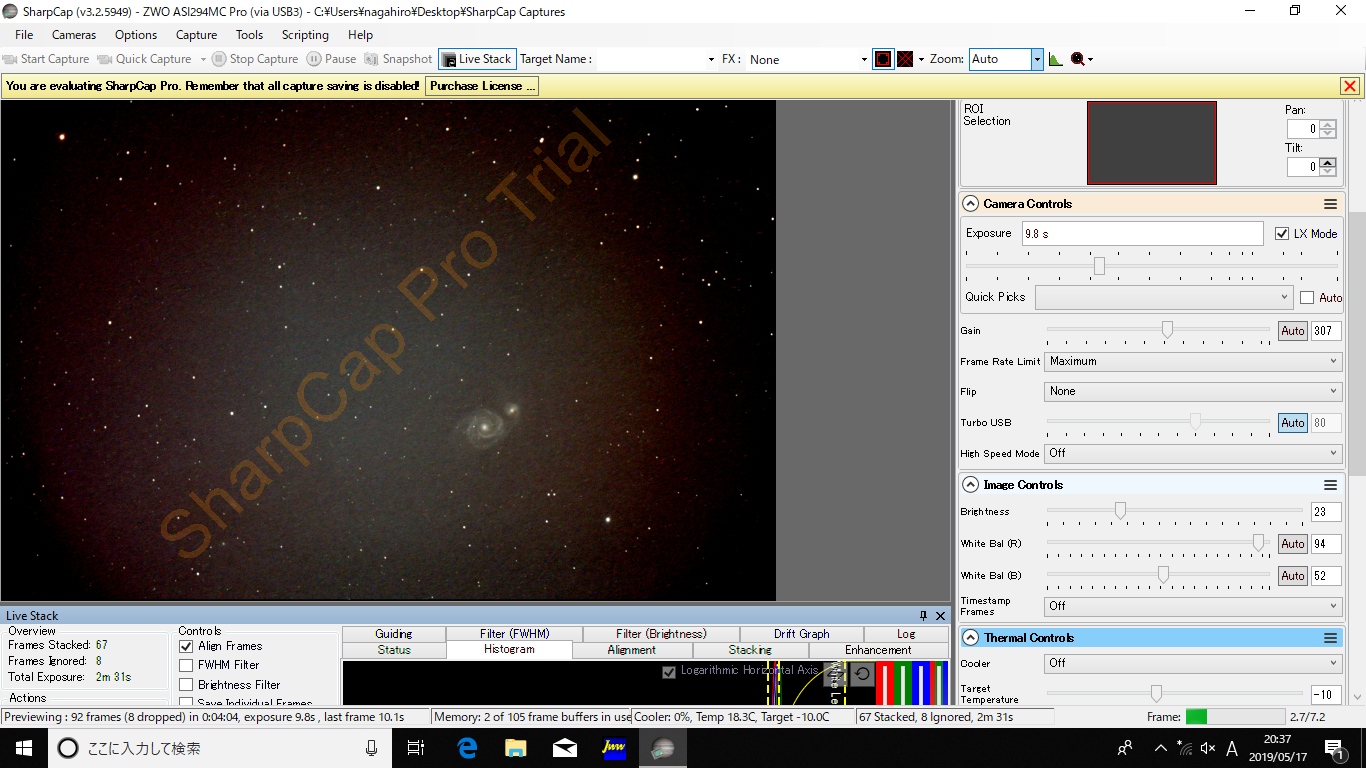
Task: Toggle the LX Mode checkbox
Action: click(x=1283, y=234)
